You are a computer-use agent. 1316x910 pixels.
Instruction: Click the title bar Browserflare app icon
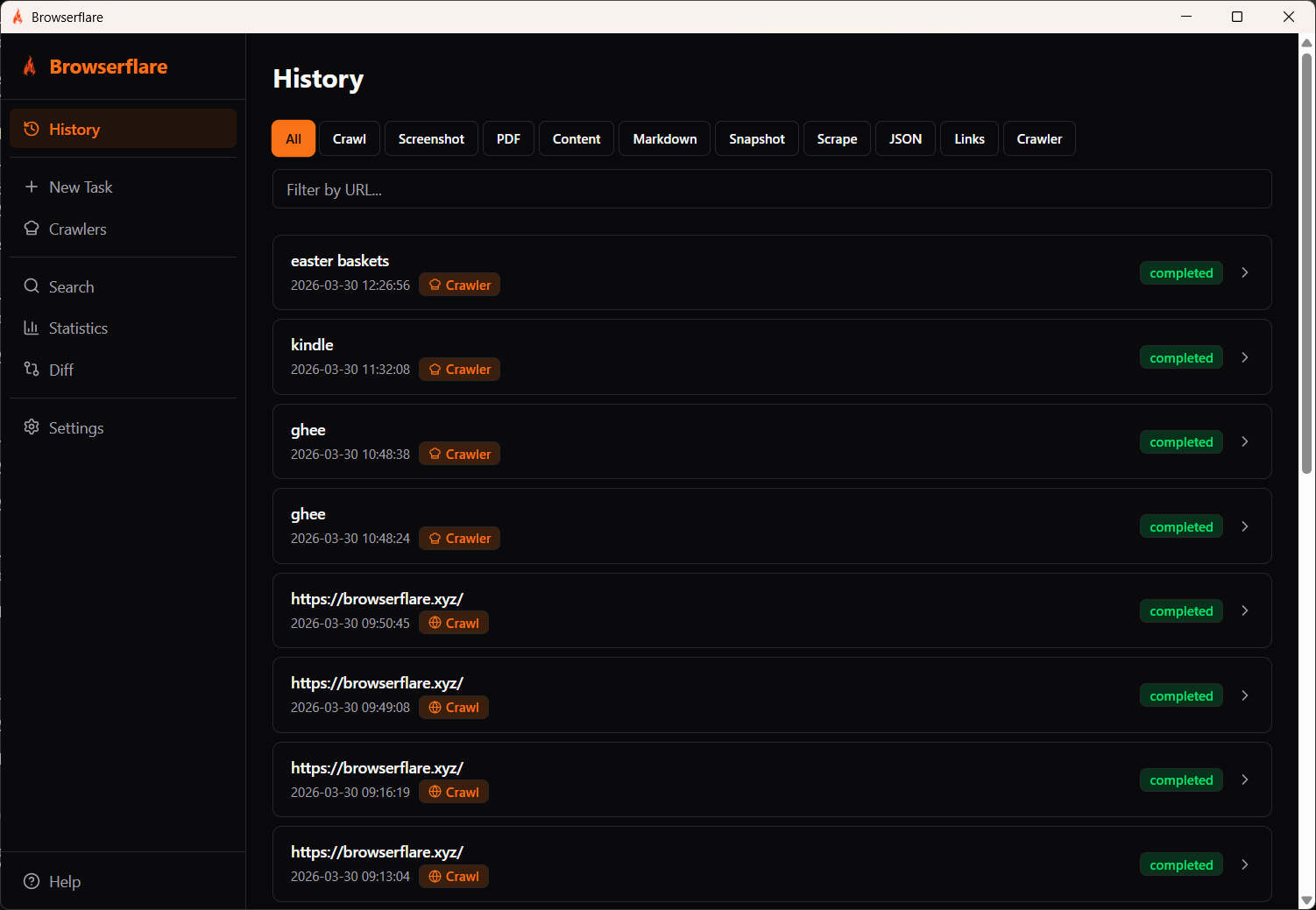pyautogui.click(x=18, y=17)
